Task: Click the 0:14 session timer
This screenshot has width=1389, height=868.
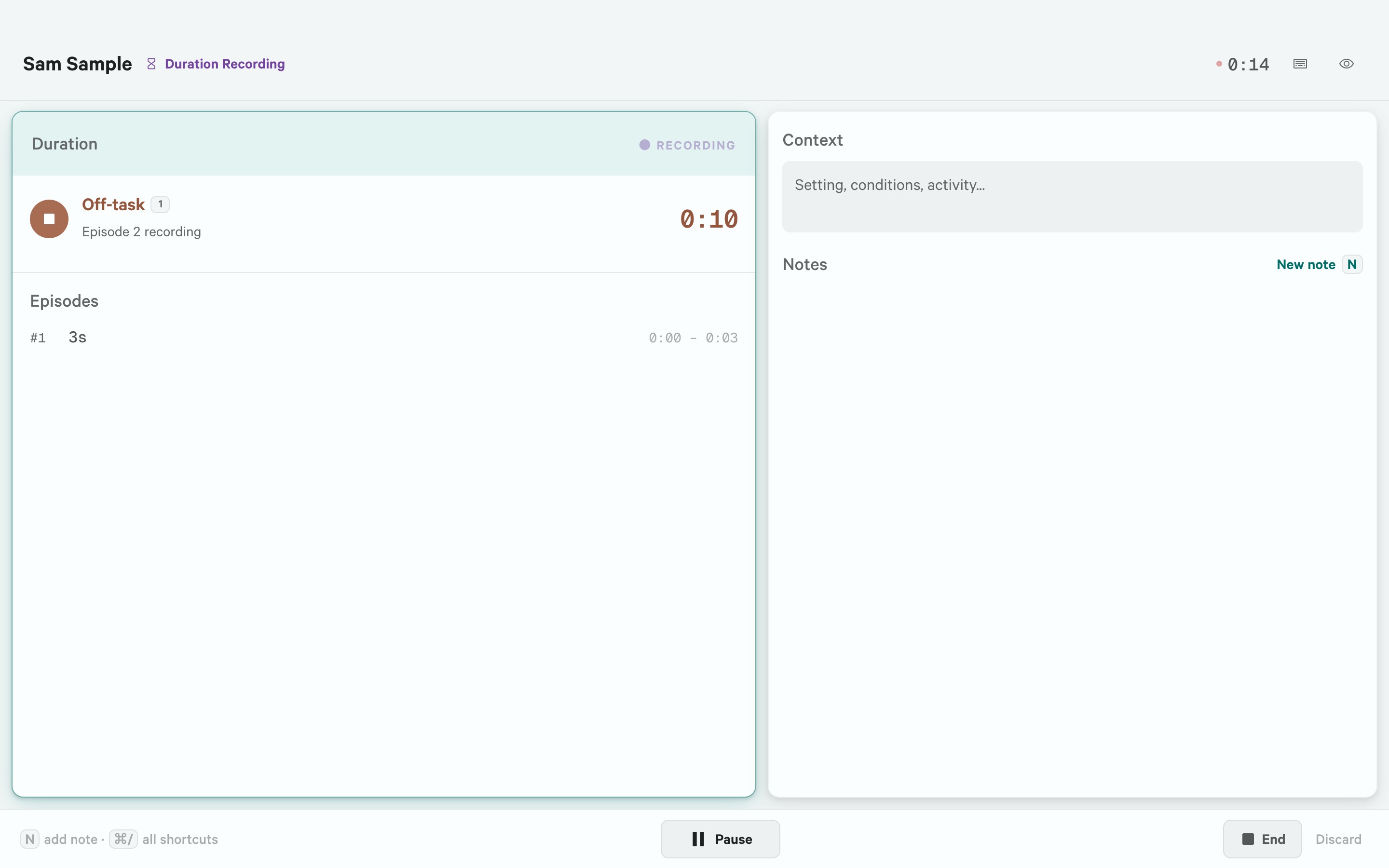Action: [x=1248, y=64]
